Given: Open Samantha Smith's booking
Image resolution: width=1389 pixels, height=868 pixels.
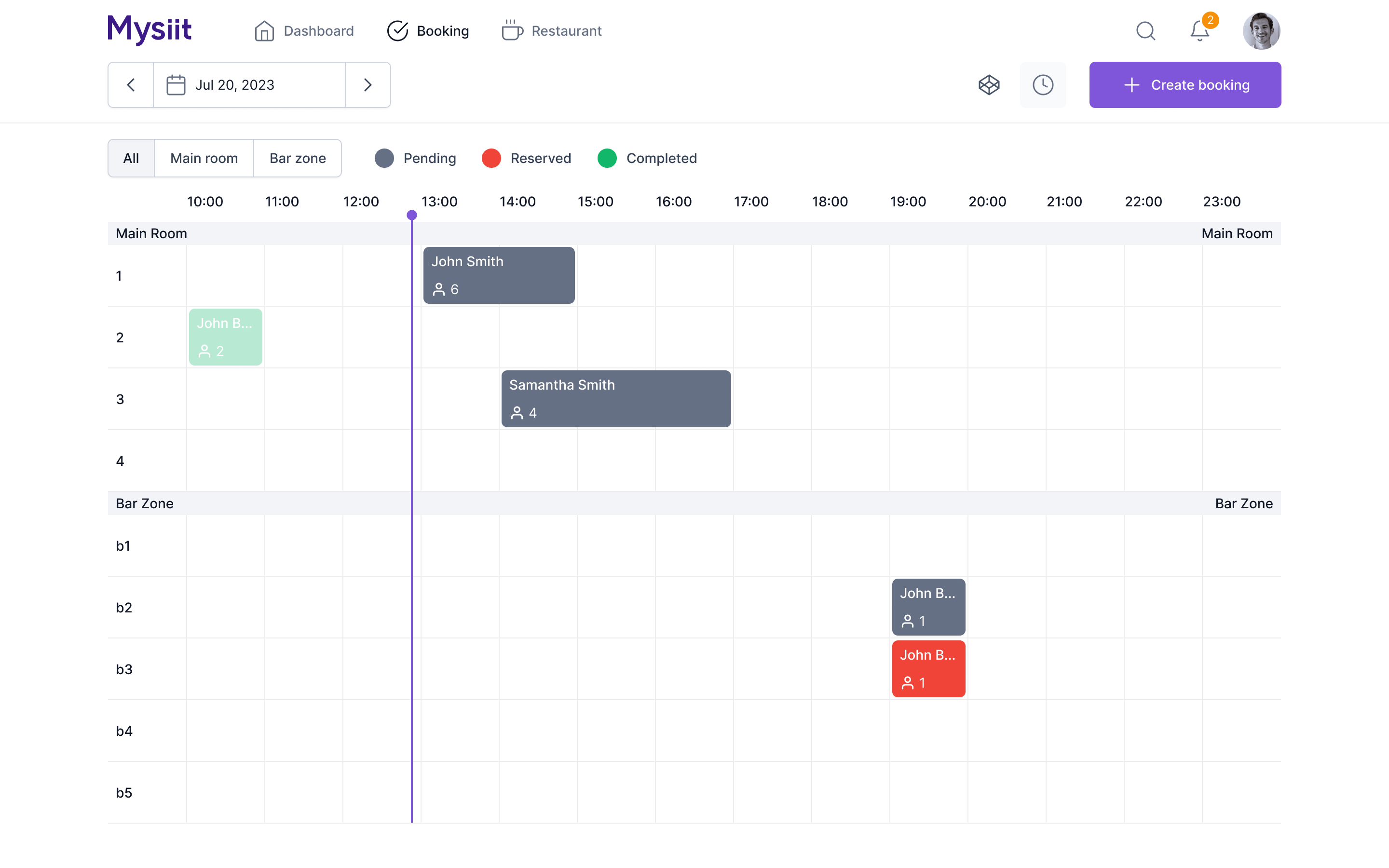Looking at the screenshot, I should (616, 398).
